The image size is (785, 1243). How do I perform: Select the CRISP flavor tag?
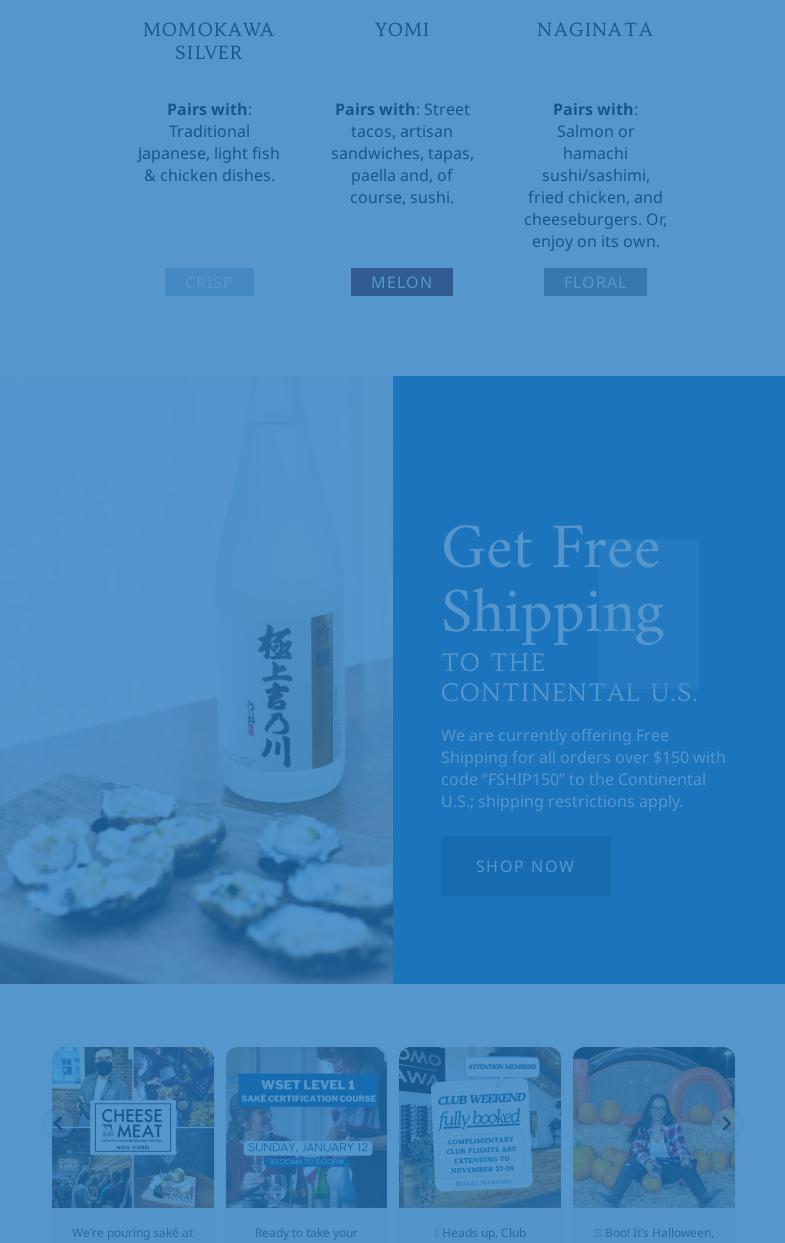pos(209,282)
